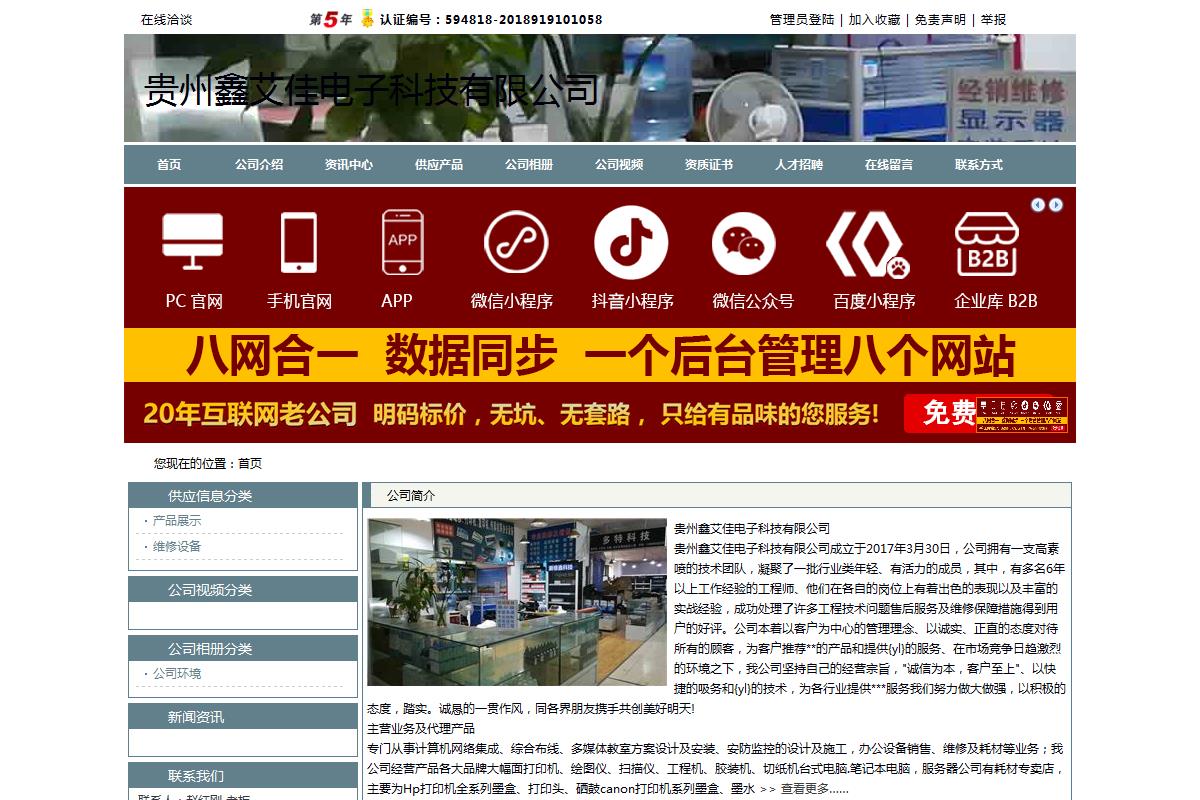Go to next banner slide arrow
Screen dimensions: 1200x800
pos(1056,205)
